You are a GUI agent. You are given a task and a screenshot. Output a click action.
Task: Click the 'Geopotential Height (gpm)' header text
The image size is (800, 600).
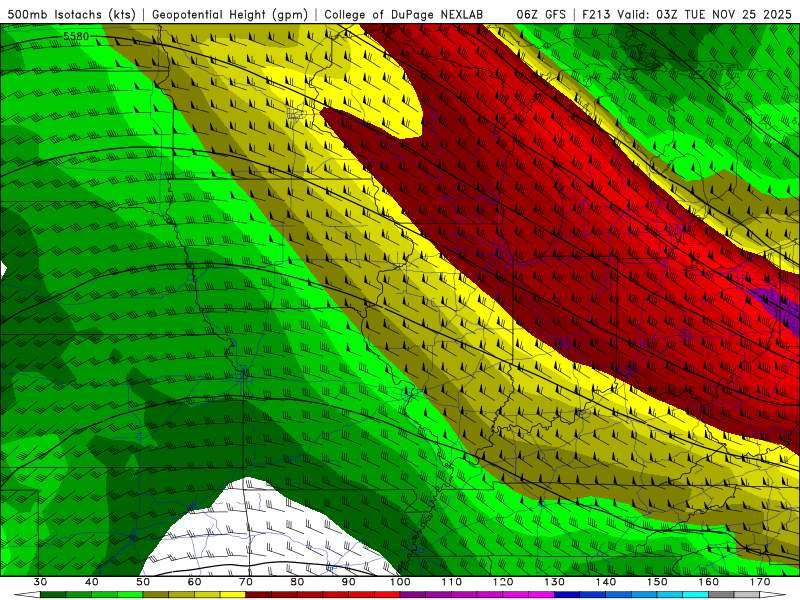[x=230, y=14]
